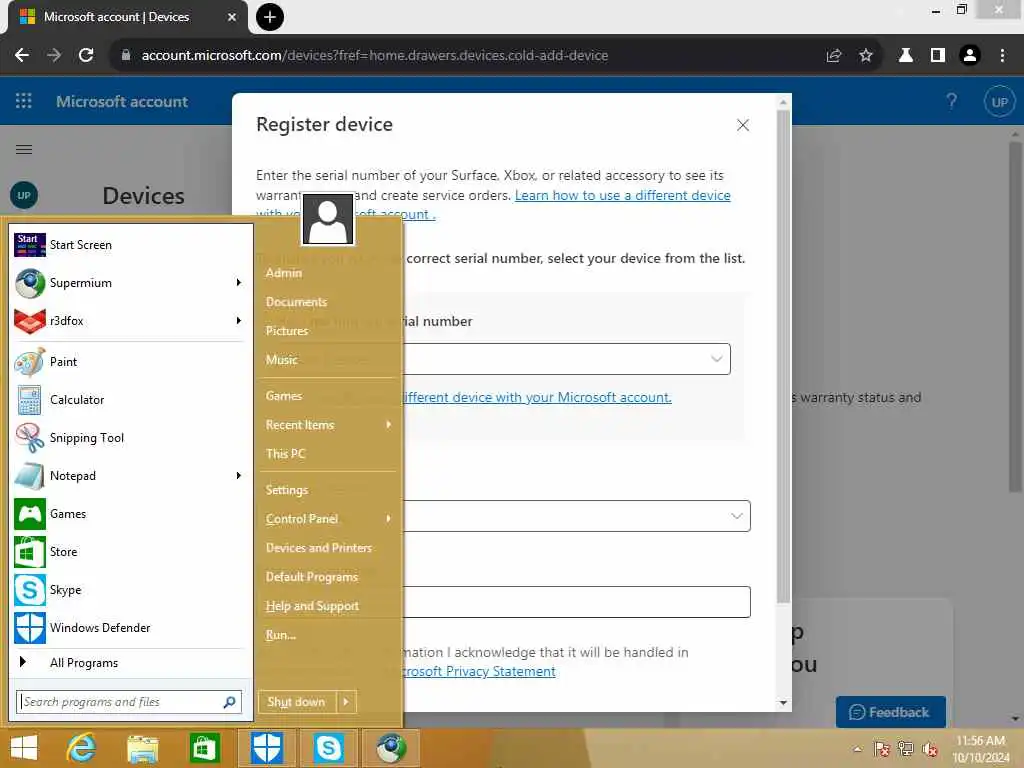
Task: Open Store app from taskbar
Action: [x=204, y=748]
